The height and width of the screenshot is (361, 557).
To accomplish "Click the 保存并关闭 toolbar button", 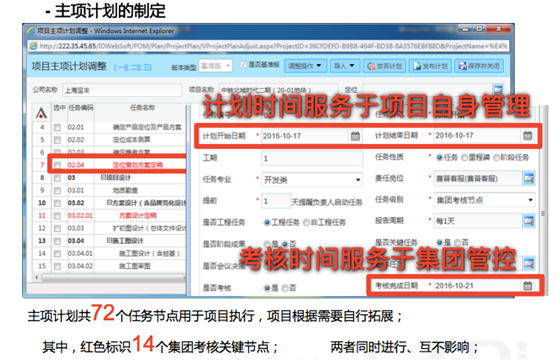I will coord(479,66).
